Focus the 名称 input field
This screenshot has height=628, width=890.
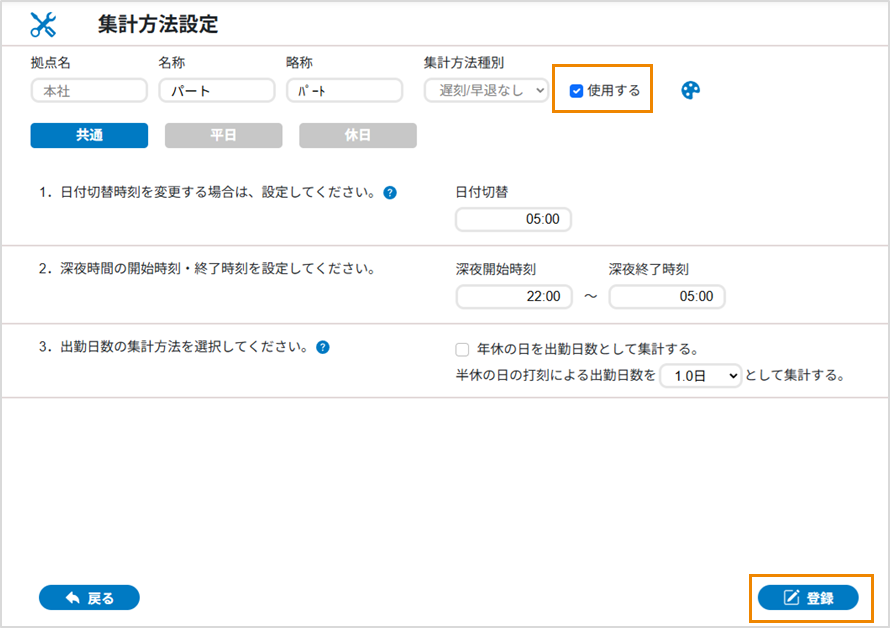tap(216, 91)
